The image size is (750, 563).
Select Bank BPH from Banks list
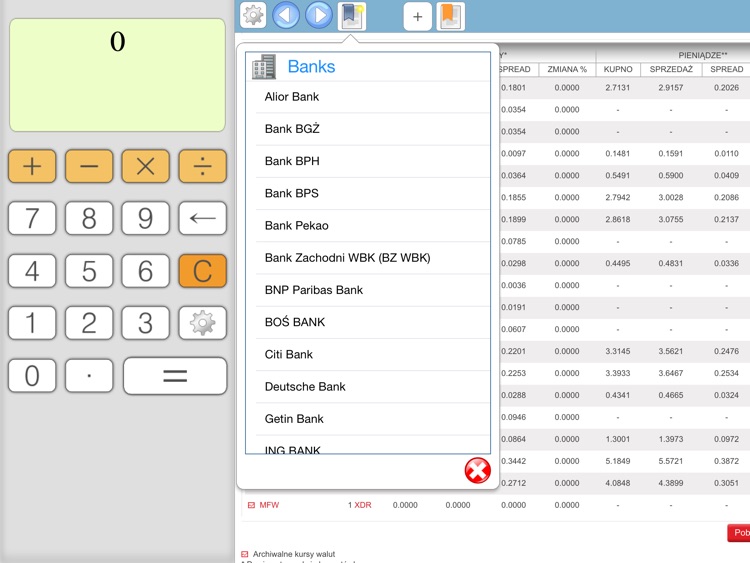(368, 161)
